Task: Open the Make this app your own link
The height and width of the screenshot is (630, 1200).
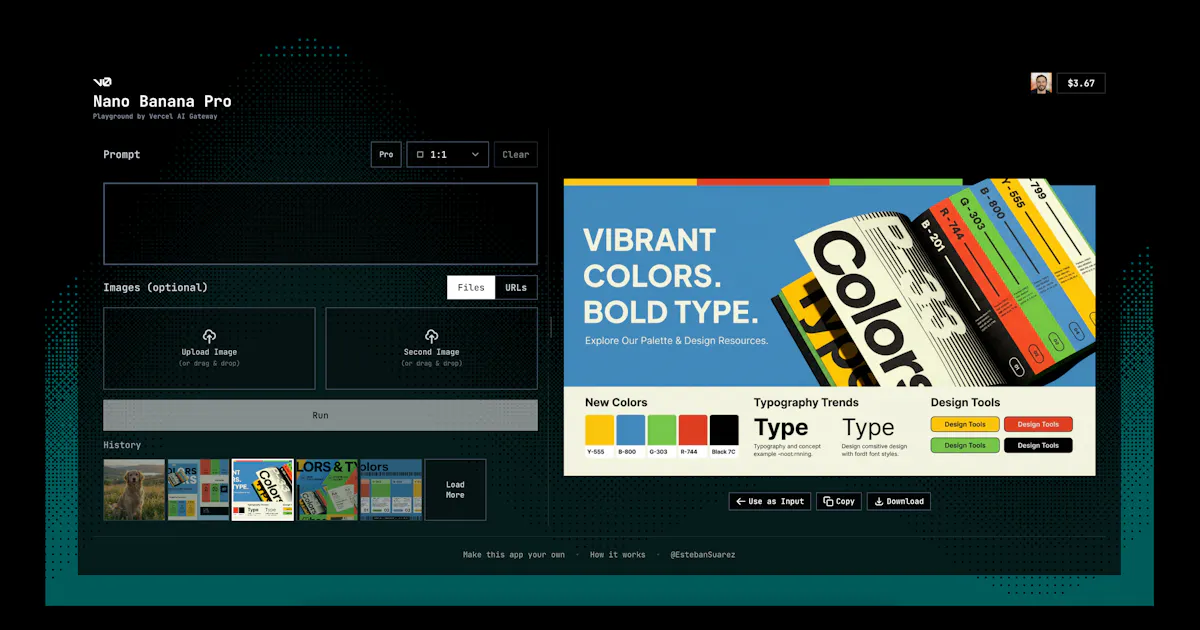Action: (x=514, y=554)
